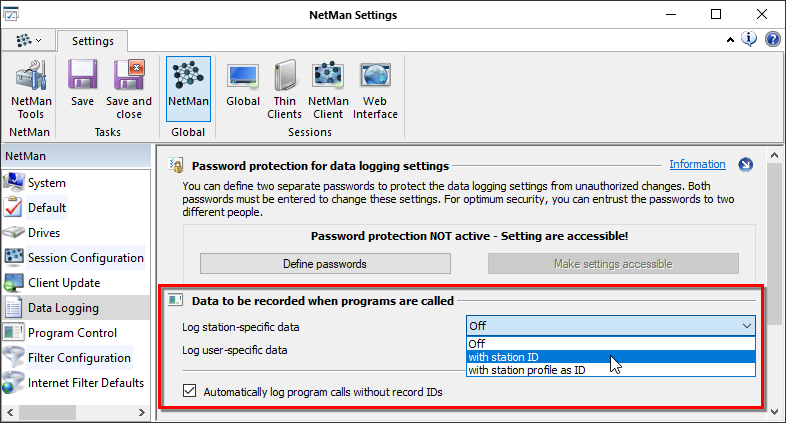Select Session Configuration in sidebar
The height and width of the screenshot is (423, 786).
point(85,258)
